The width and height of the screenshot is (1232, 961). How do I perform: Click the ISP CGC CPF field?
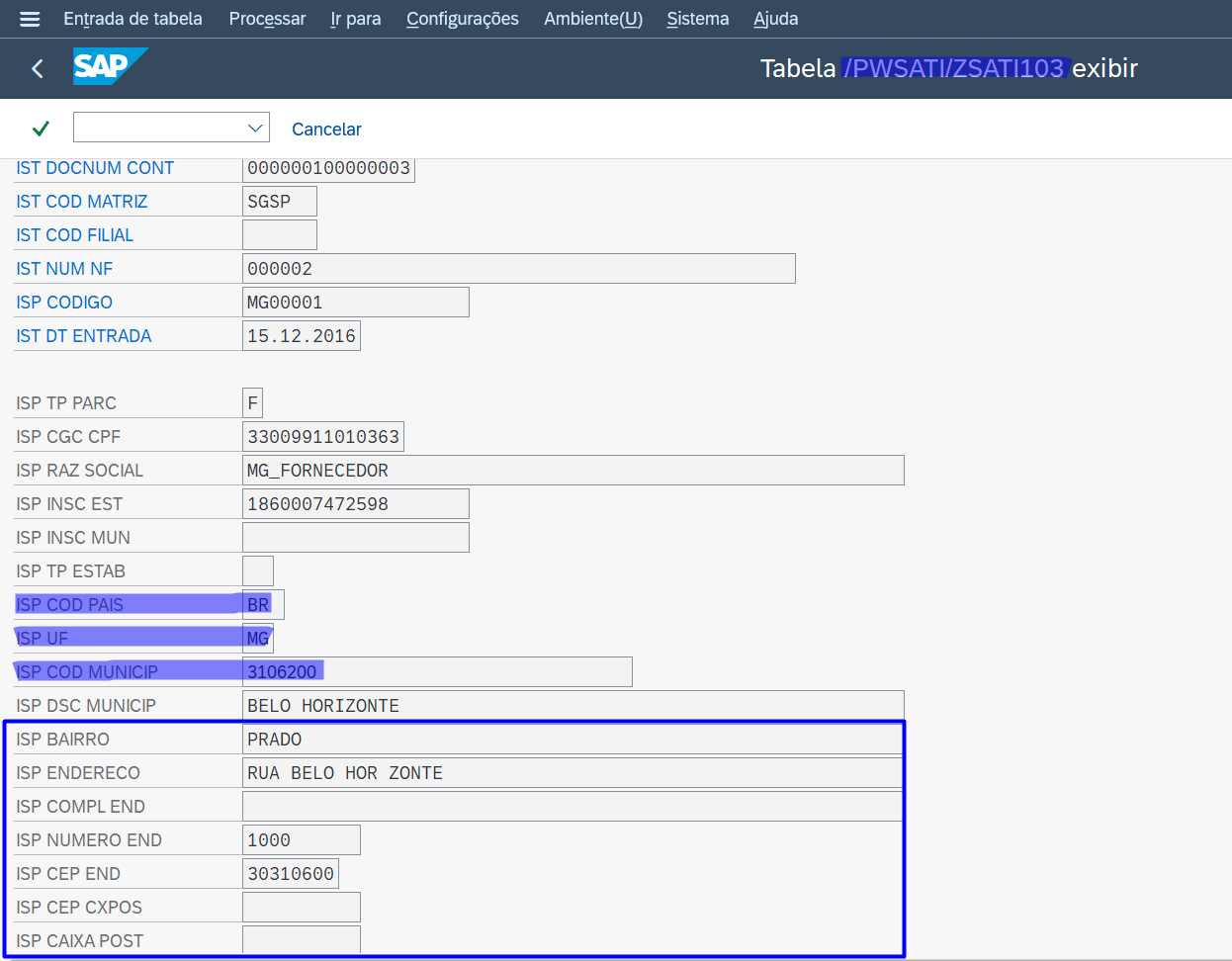(x=322, y=437)
